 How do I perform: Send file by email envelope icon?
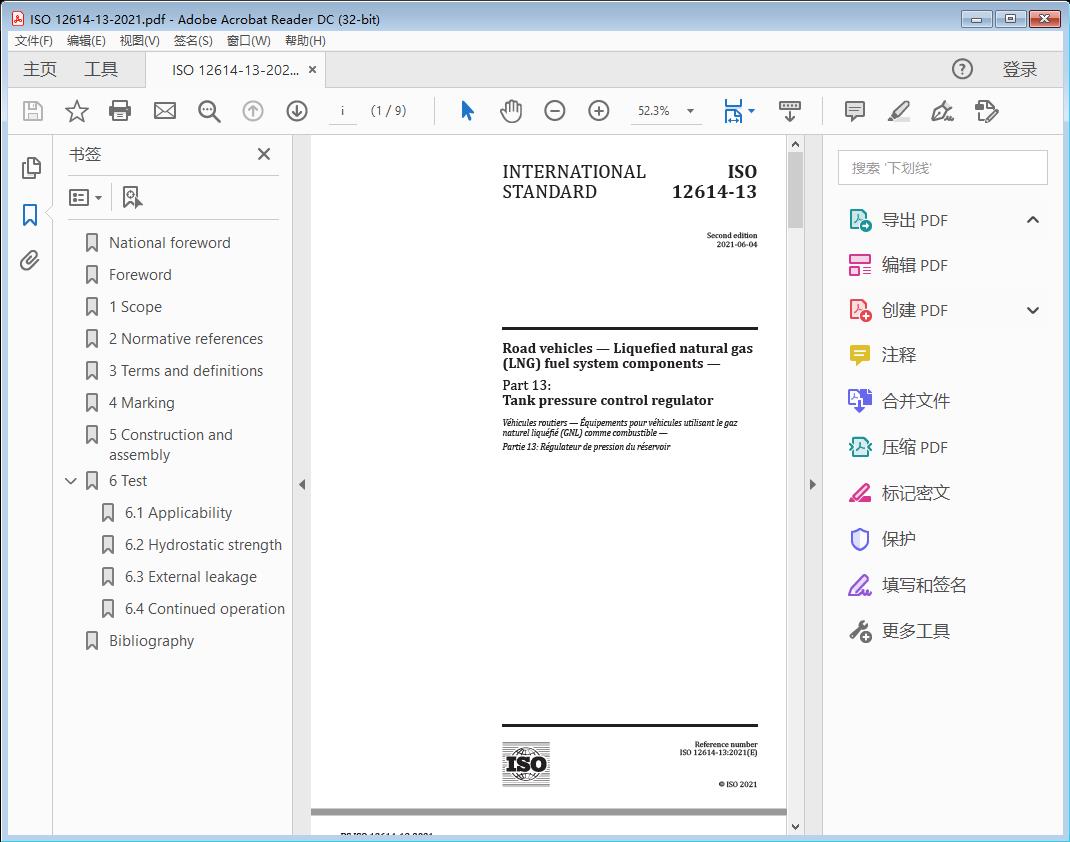(x=164, y=111)
